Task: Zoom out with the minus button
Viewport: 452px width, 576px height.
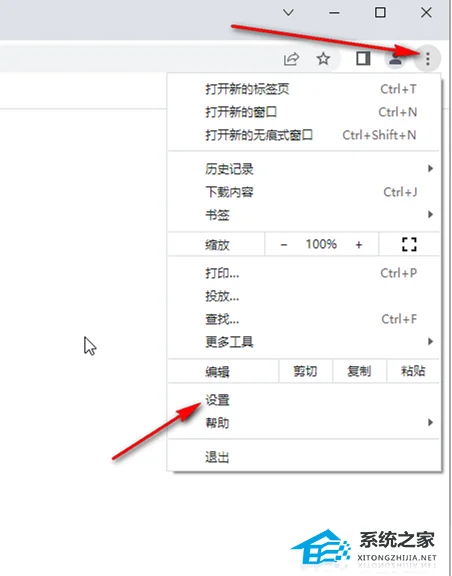Action: click(x=284, y=244)
